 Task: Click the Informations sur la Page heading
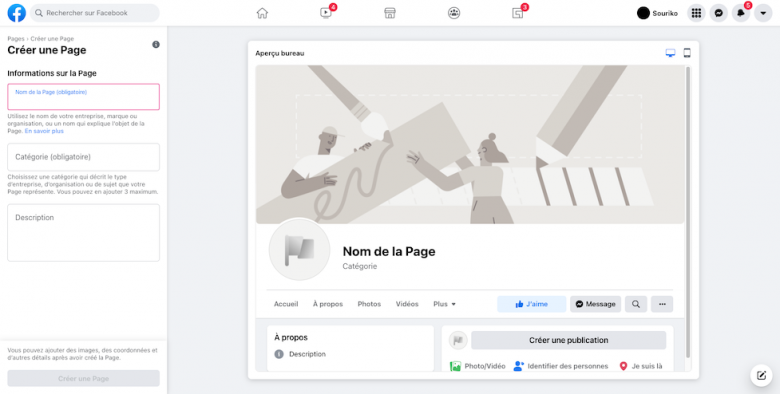point(52,73)
